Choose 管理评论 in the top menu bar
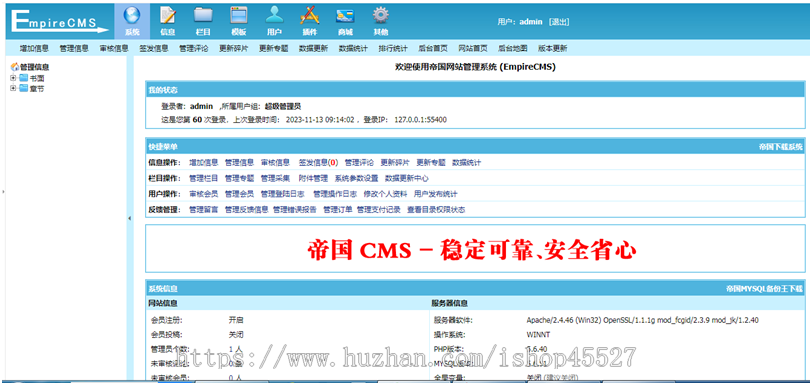This screenshot has width=812, height=385. coord(194,49)
